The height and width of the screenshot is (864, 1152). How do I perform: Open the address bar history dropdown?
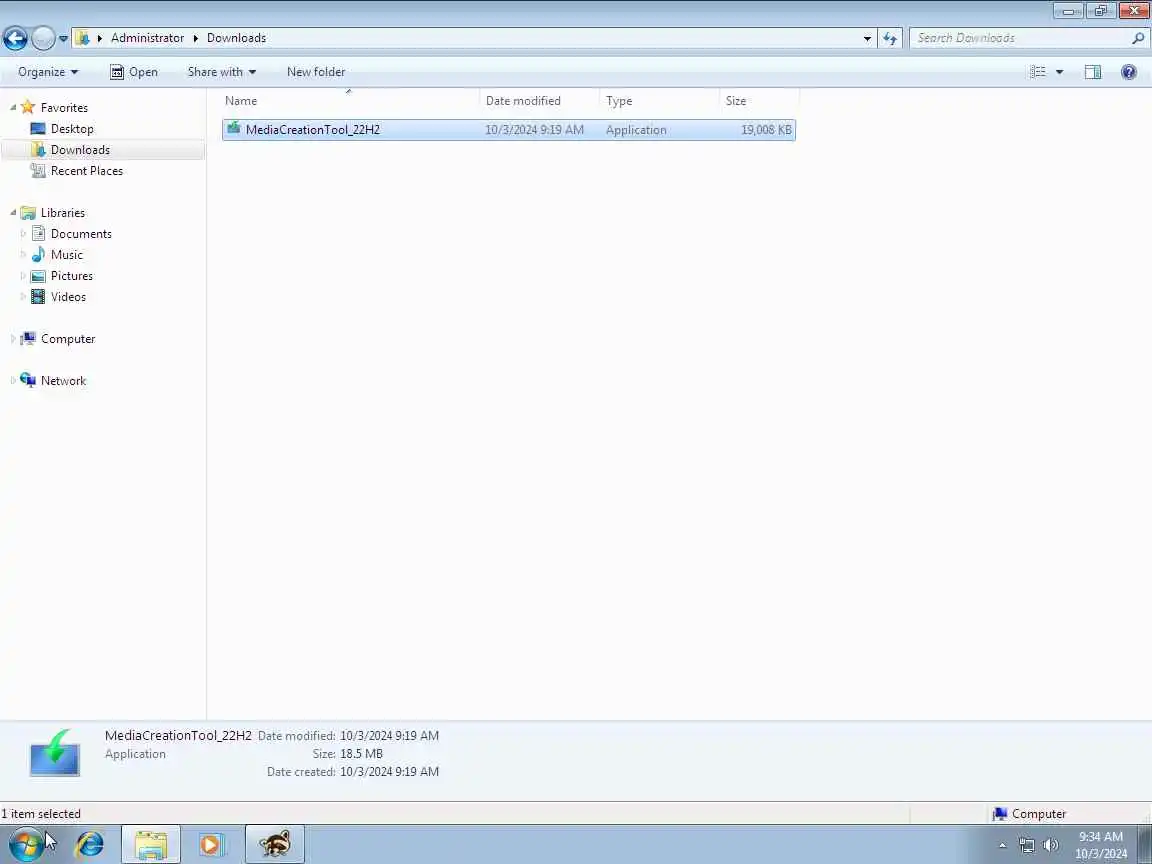click(867, 38)
